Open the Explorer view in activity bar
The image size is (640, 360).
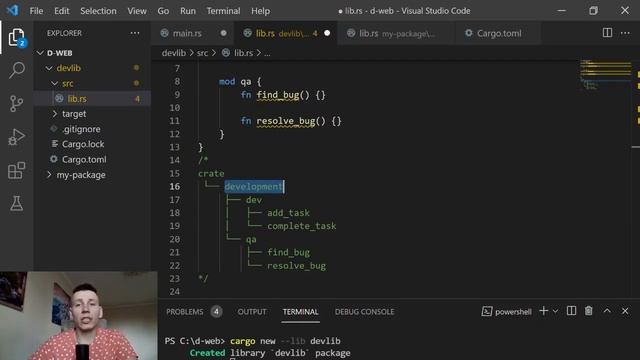pyautogui.click(x=16, y=38)
